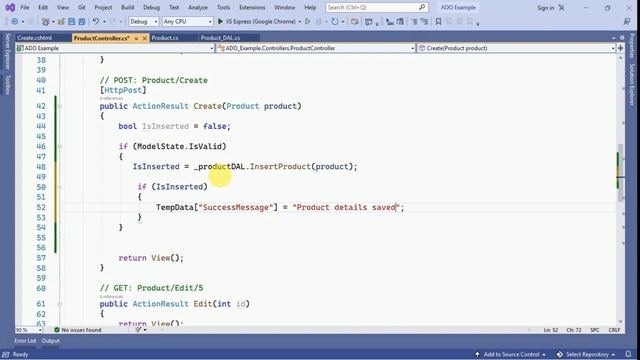Open the Edit menu
640x360 pixels.
(x=43, y=7)
